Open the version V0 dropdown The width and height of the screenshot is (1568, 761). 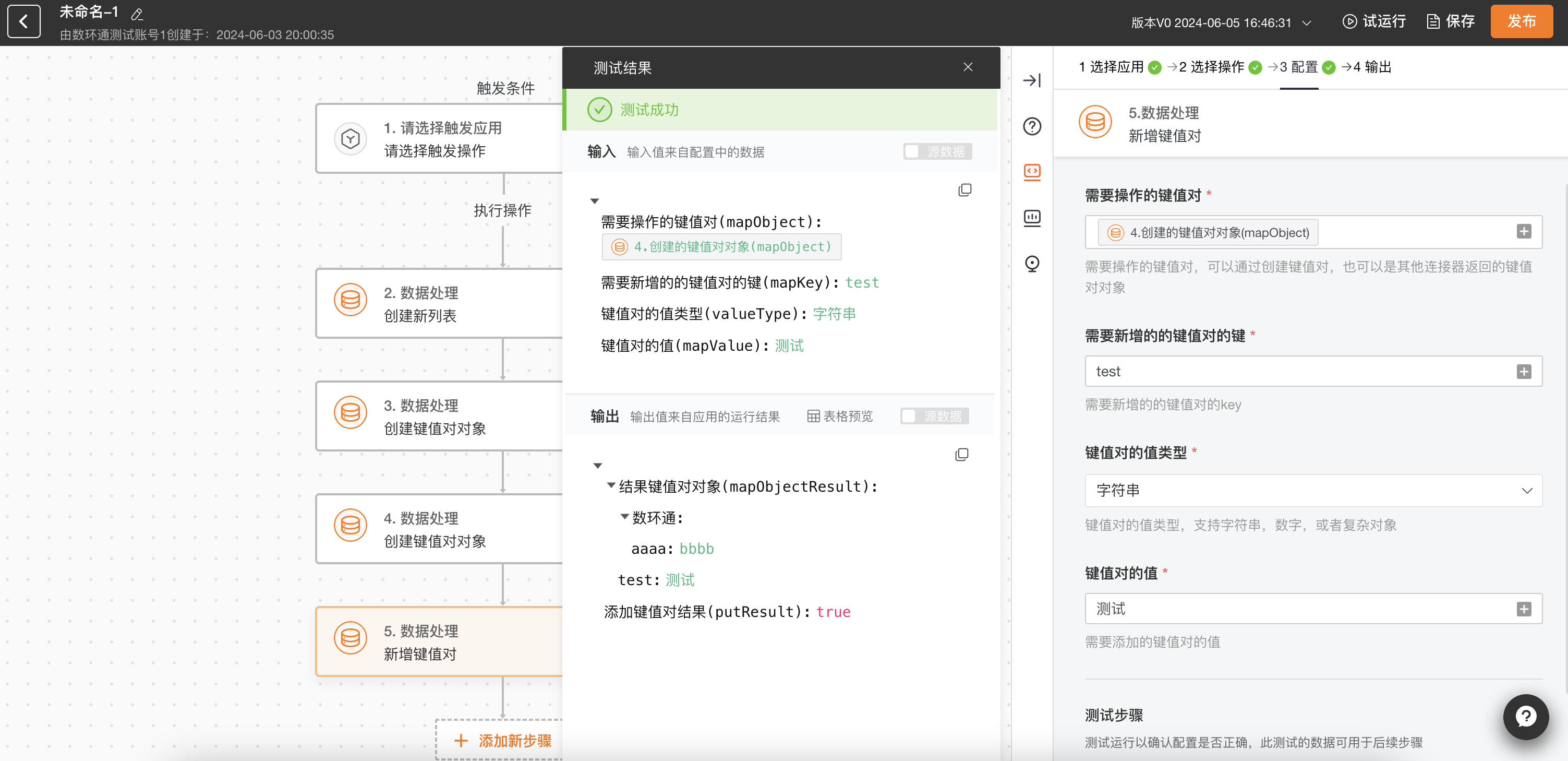pyautogui.click(x=1221, y=22)
